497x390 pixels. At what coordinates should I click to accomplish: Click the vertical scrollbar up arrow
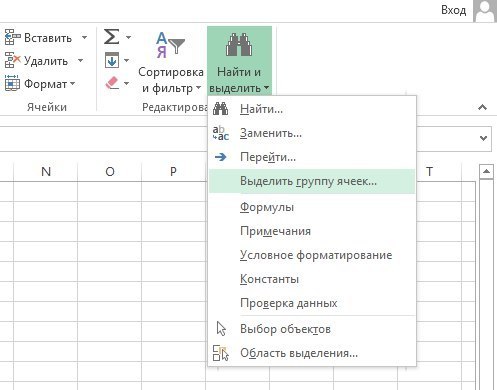486,172
